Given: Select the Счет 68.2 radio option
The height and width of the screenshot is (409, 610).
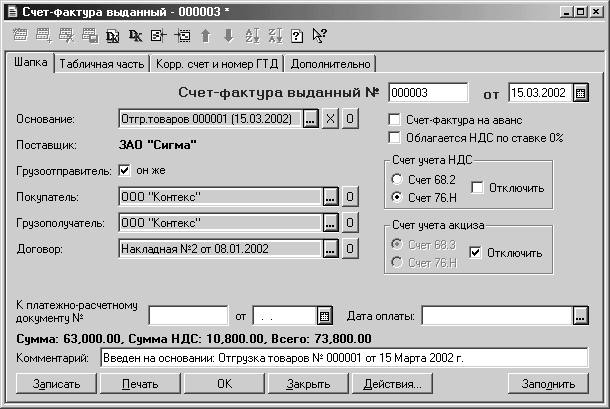Looking at the screenshot, I should [398, 178].
